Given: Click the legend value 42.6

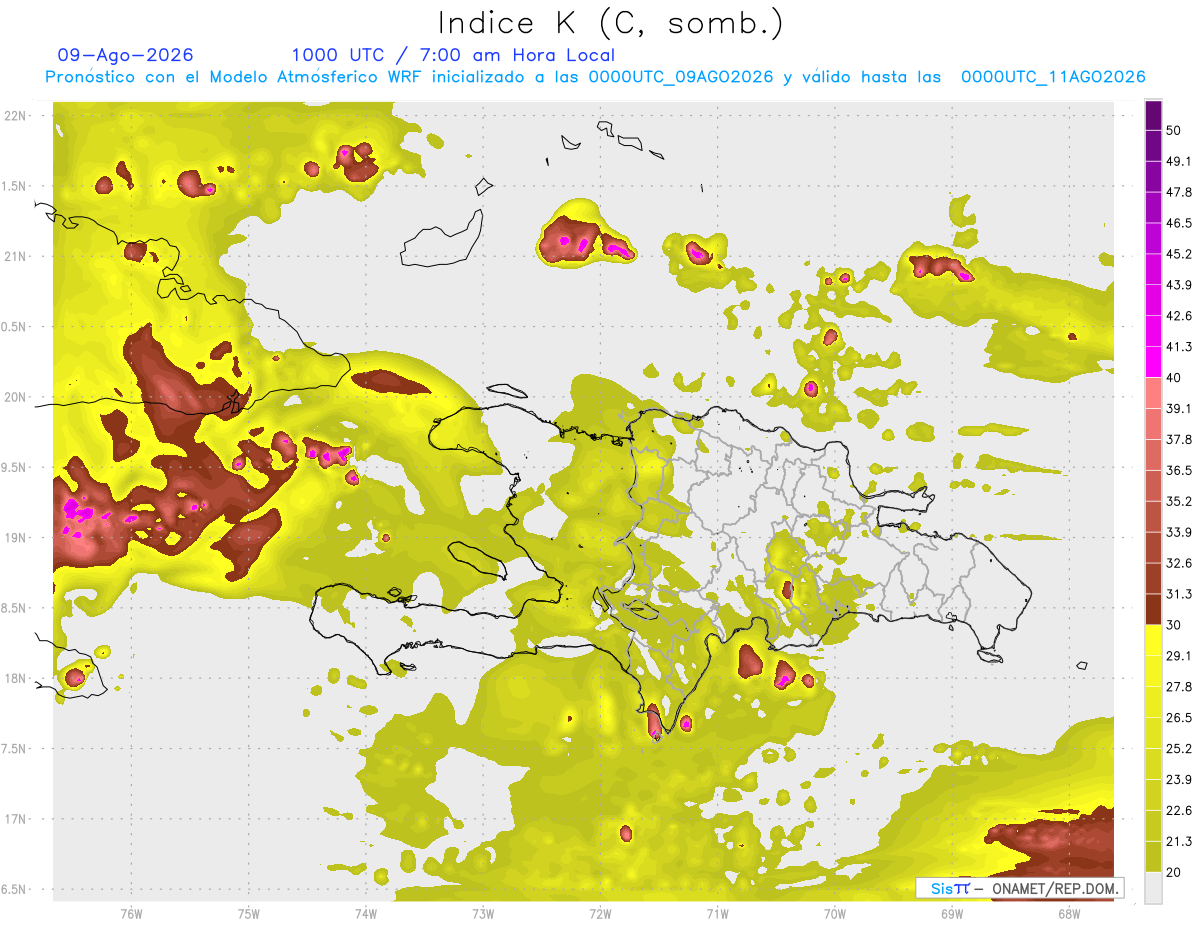Looking at the screenshot, I should click(x=1178, y=316).
